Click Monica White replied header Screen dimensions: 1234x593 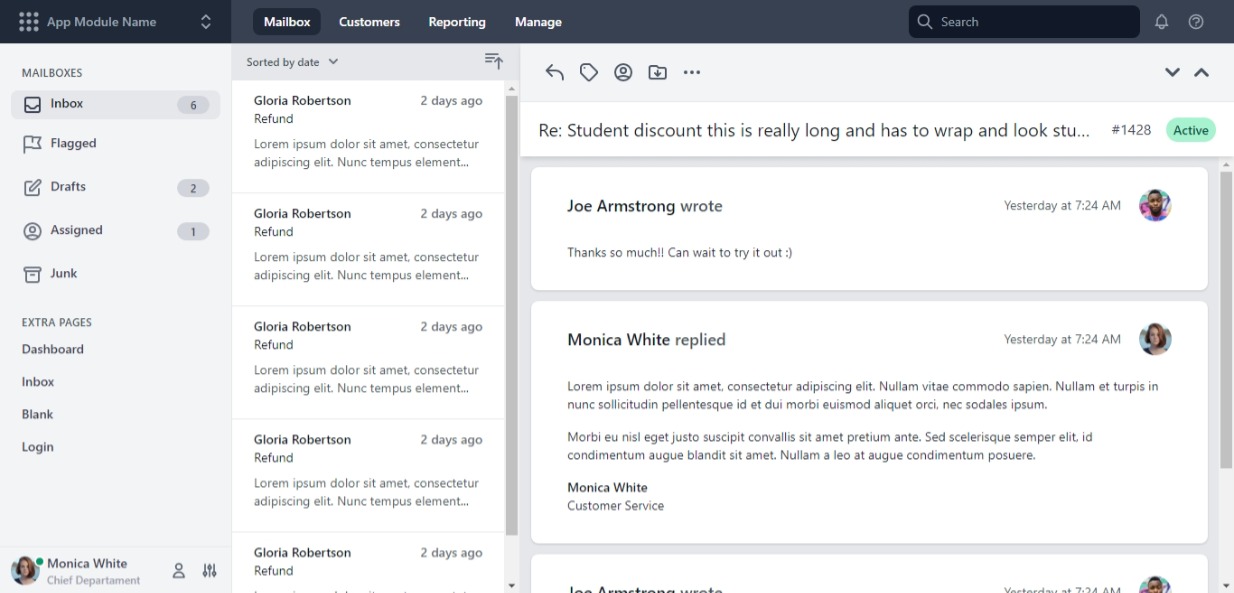click(x=646, y=340)
